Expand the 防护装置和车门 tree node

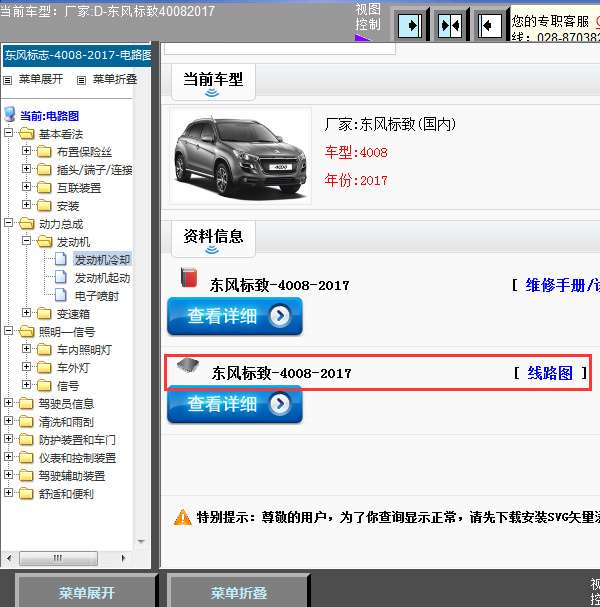click(x=8, y=438)
